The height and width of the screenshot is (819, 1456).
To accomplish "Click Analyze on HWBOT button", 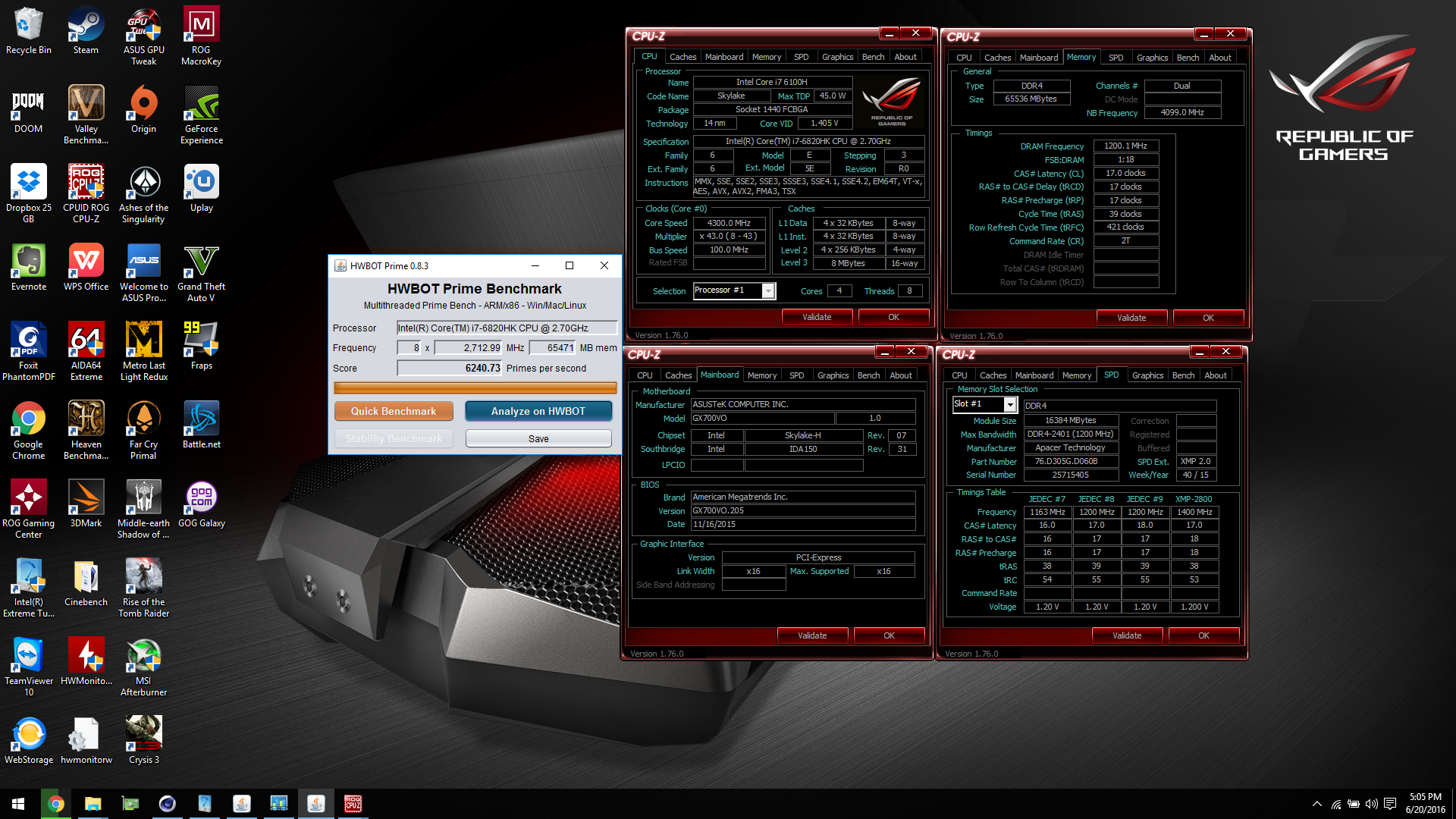I will click(538, 411).
